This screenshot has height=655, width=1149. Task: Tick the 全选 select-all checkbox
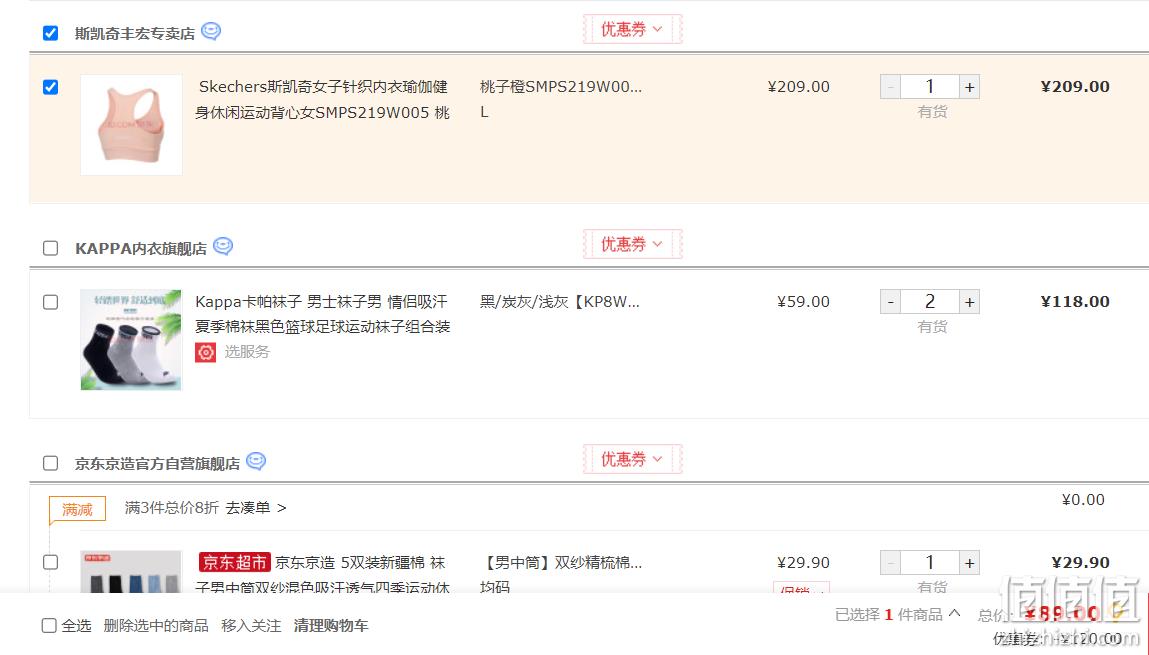tap(49, 626)
